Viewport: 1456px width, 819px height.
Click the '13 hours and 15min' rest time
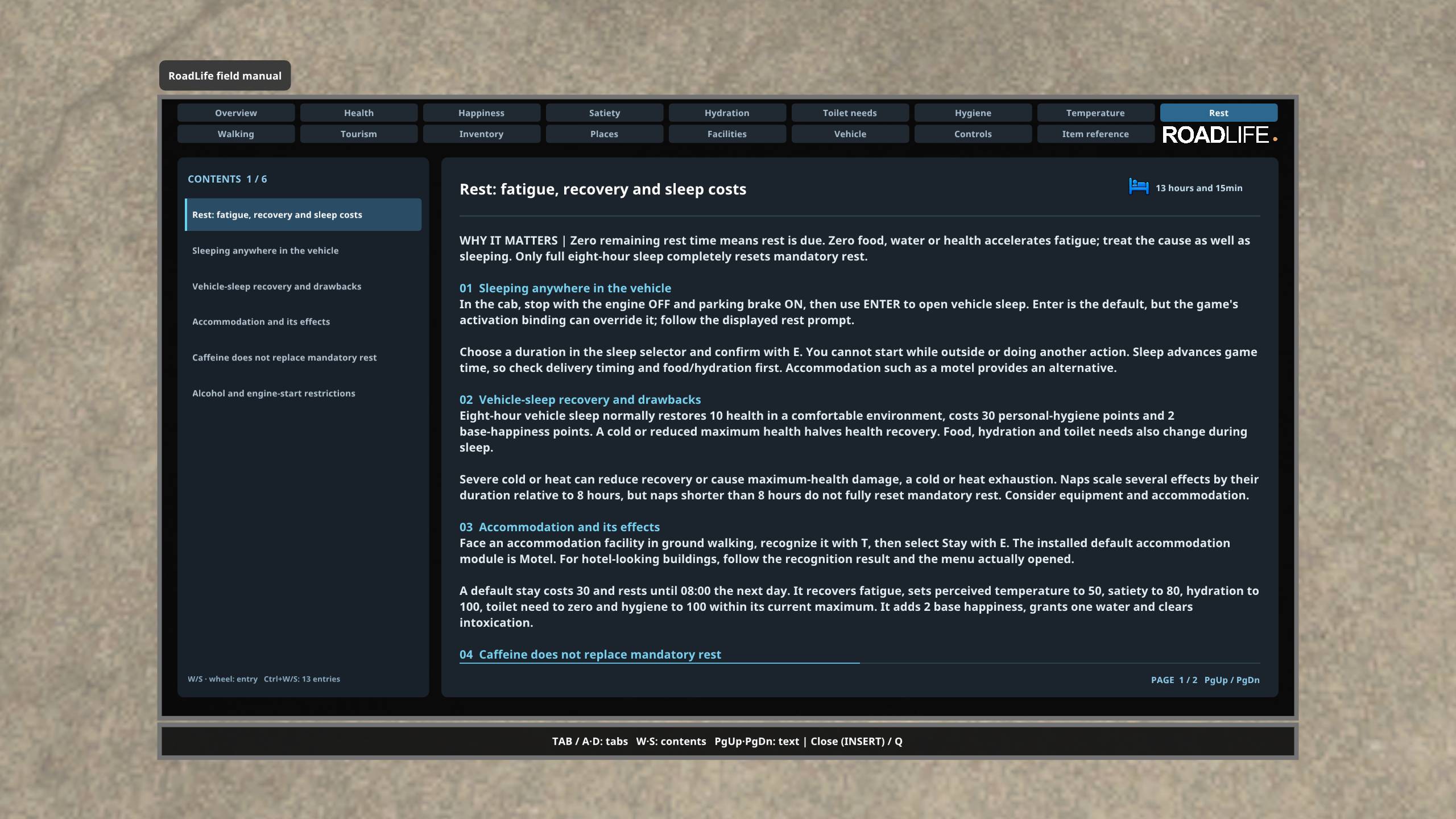tap(1199, 188)
